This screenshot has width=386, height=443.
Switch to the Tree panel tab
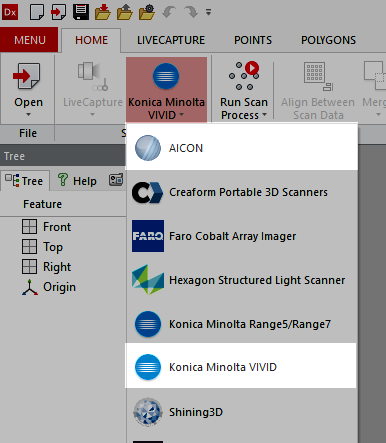pos(24,181)
